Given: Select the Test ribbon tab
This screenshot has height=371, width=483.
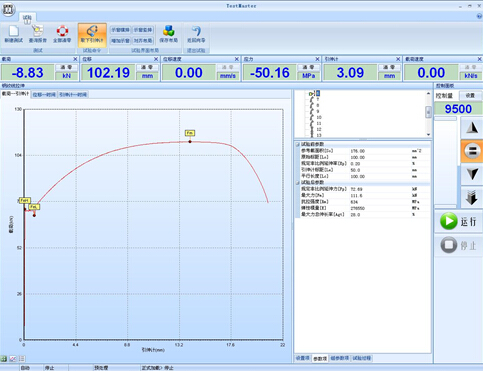Looking at the screenshot, I should pyautogui.click(x=27, y=18).
